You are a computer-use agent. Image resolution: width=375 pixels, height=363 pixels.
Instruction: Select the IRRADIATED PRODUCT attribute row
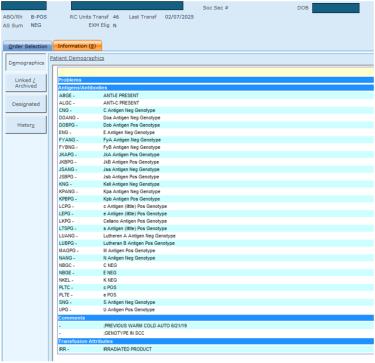(216, 349)
